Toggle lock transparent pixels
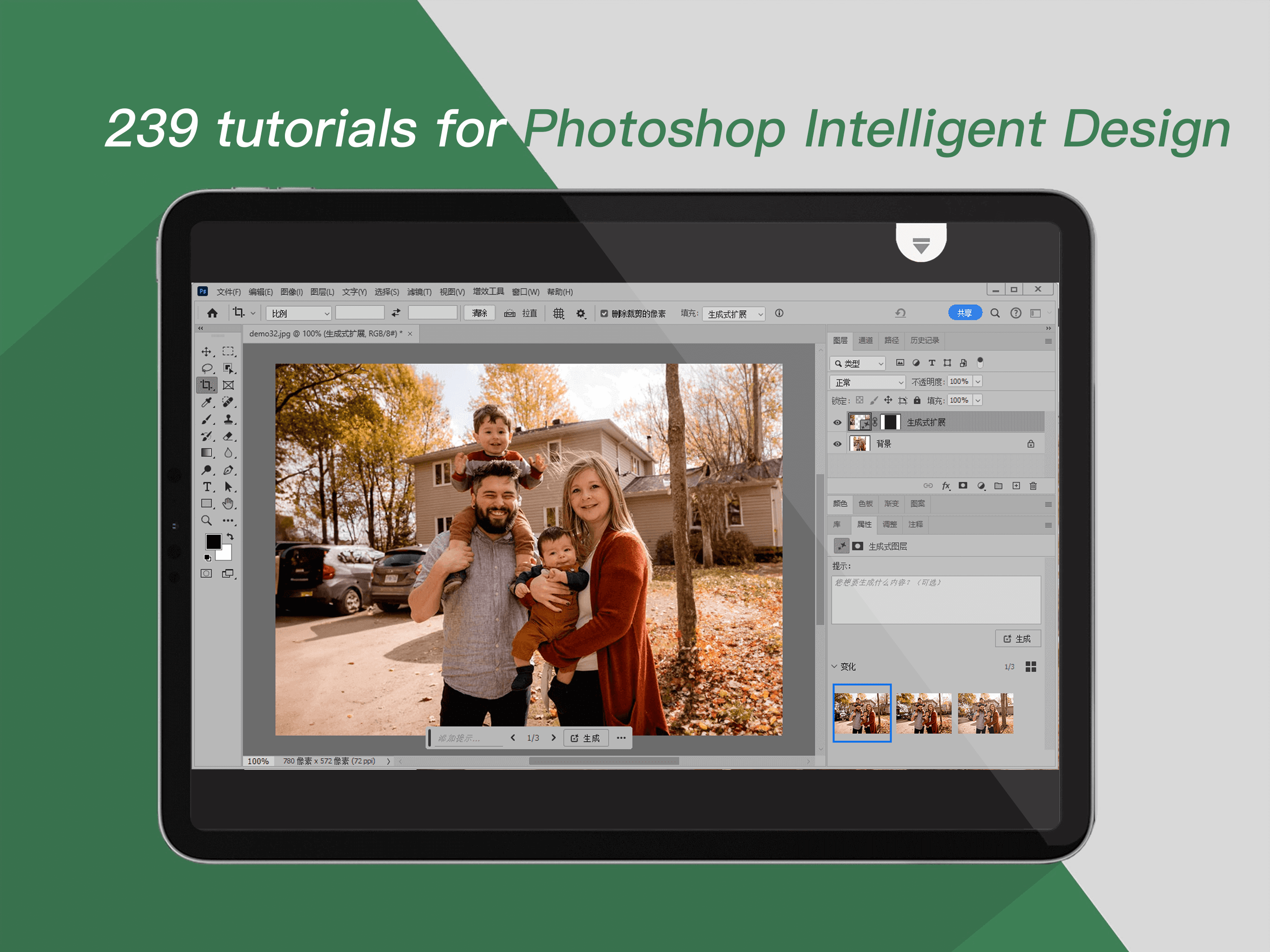Viewport: 1270px width, 952px height. [x=860, y=400]
